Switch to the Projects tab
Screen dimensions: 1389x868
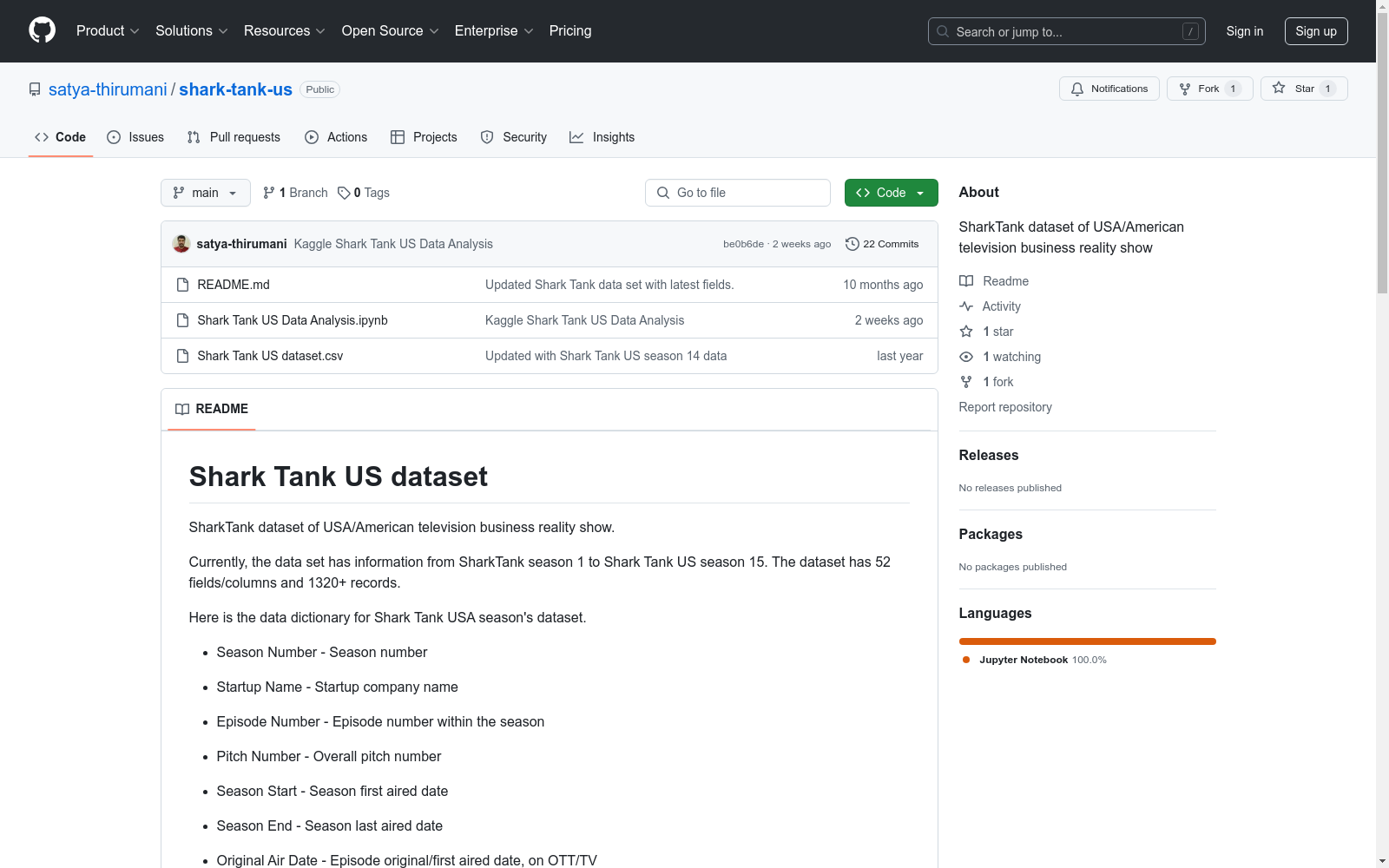pos(424,137)
